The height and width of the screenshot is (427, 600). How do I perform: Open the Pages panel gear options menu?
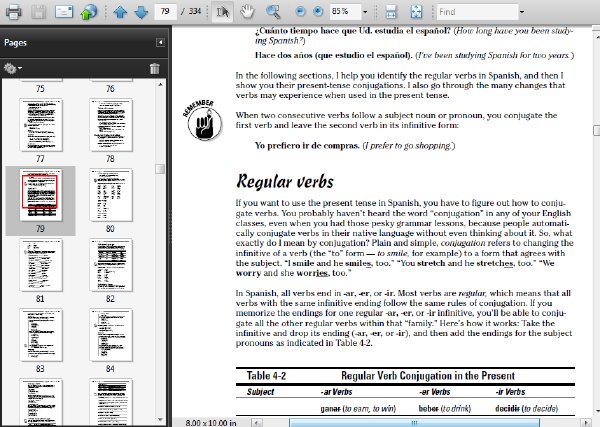(13, 68)
